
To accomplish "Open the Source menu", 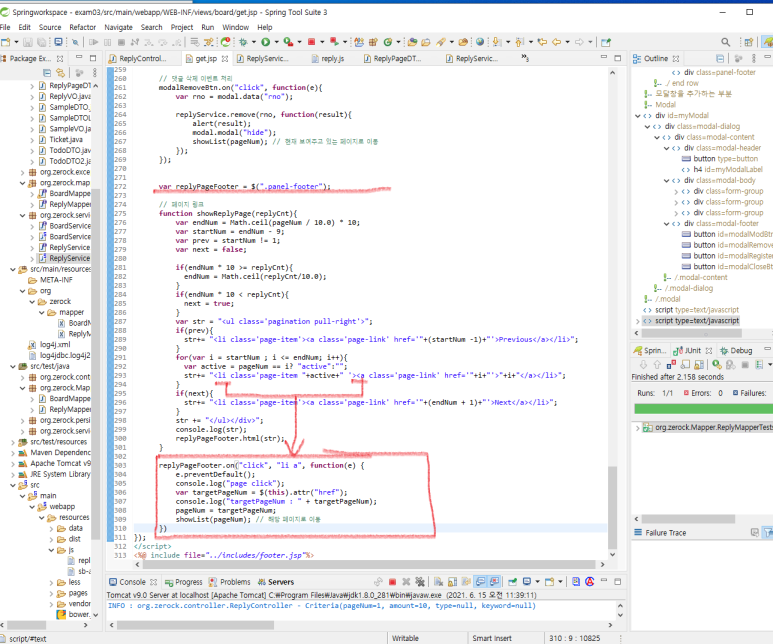I will [x=50, y=28].
